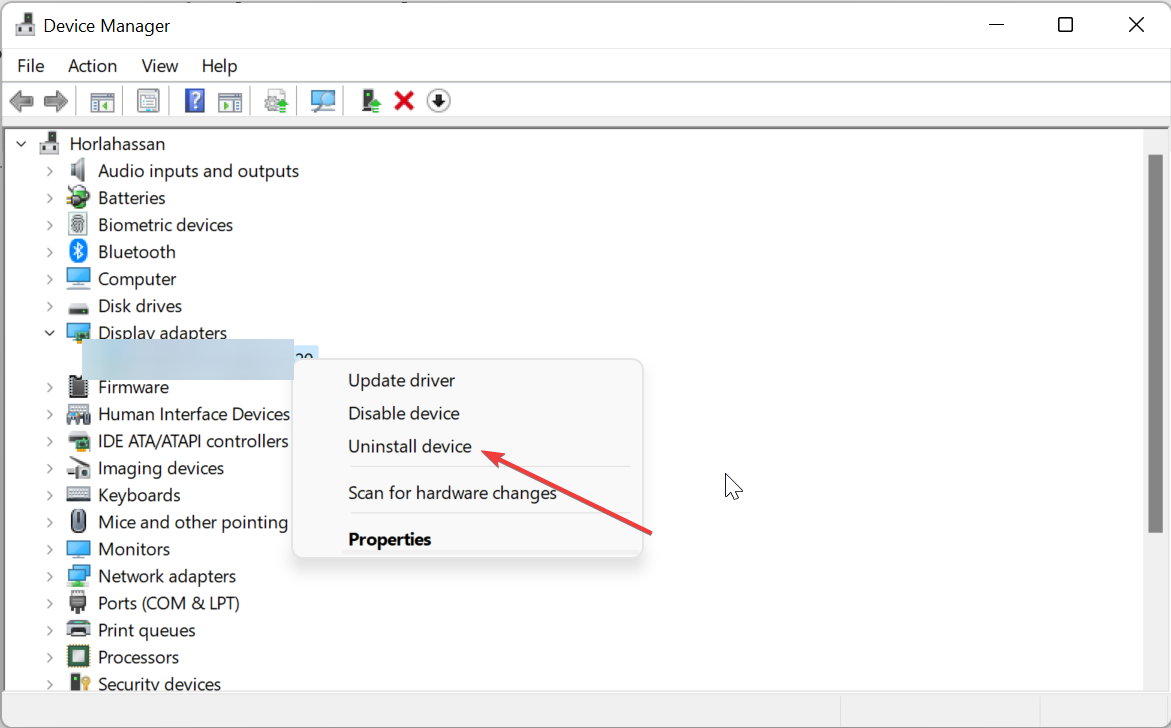Collapse the Horlahassan root node
The width and height of the screenshot is (1171, 728).
(22, 143)
